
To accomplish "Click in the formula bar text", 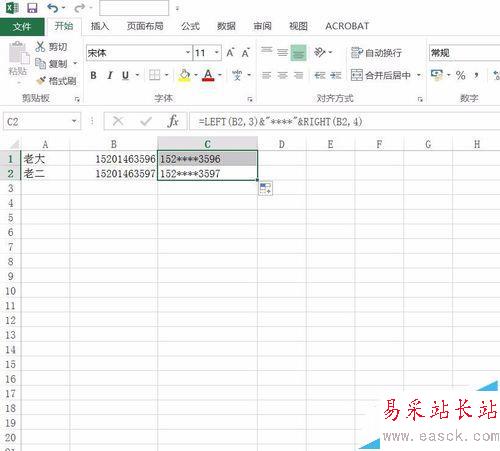I will [x=280, y=122].
